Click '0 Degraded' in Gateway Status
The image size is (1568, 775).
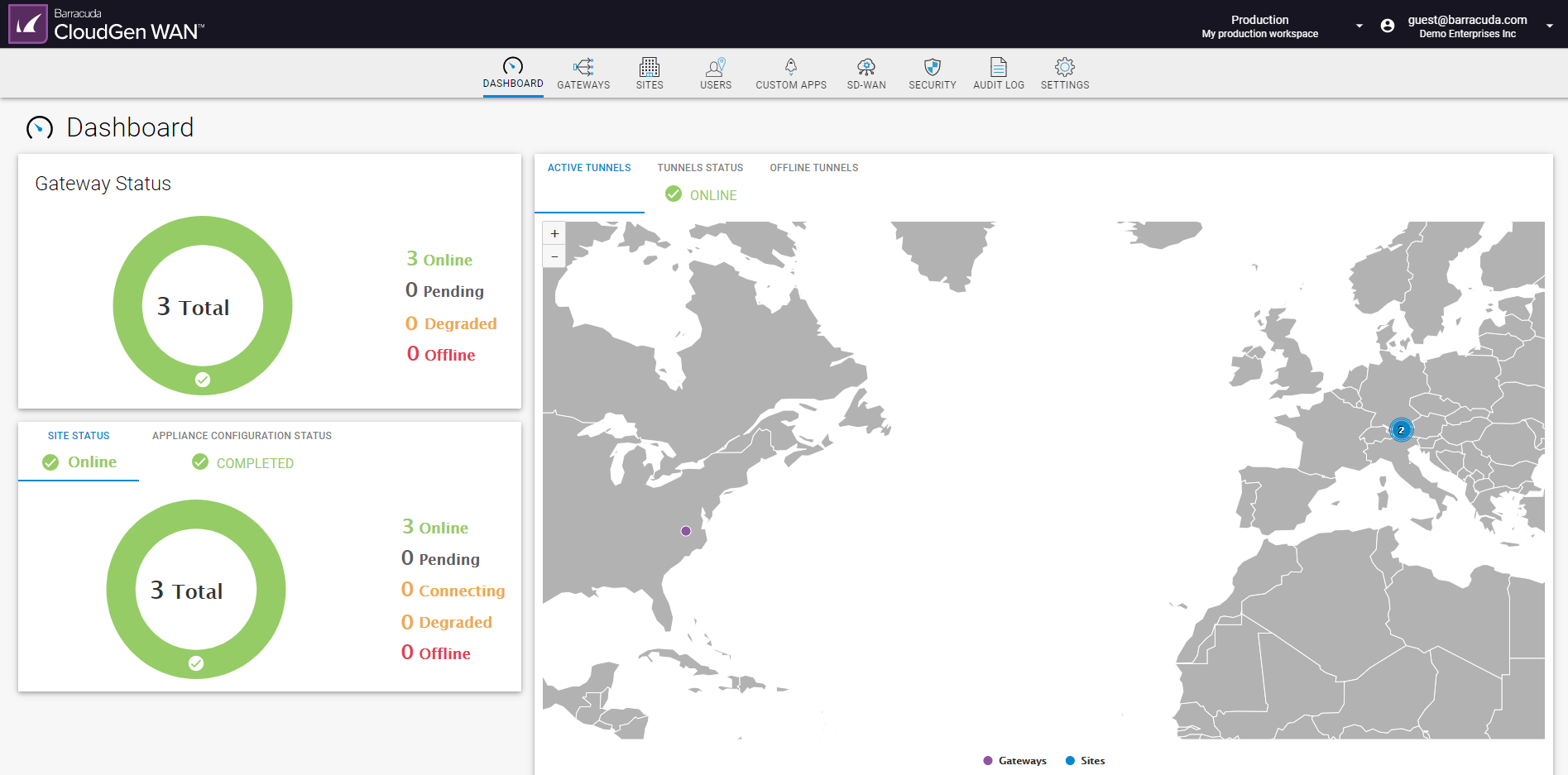tap(451, 323)
